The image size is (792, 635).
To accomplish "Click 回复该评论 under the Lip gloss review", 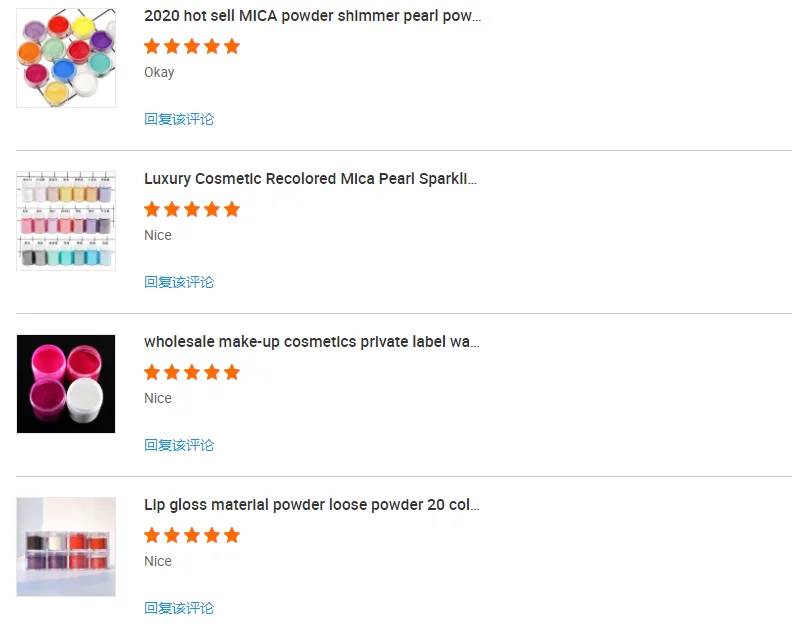I will (x=179, y=608).
